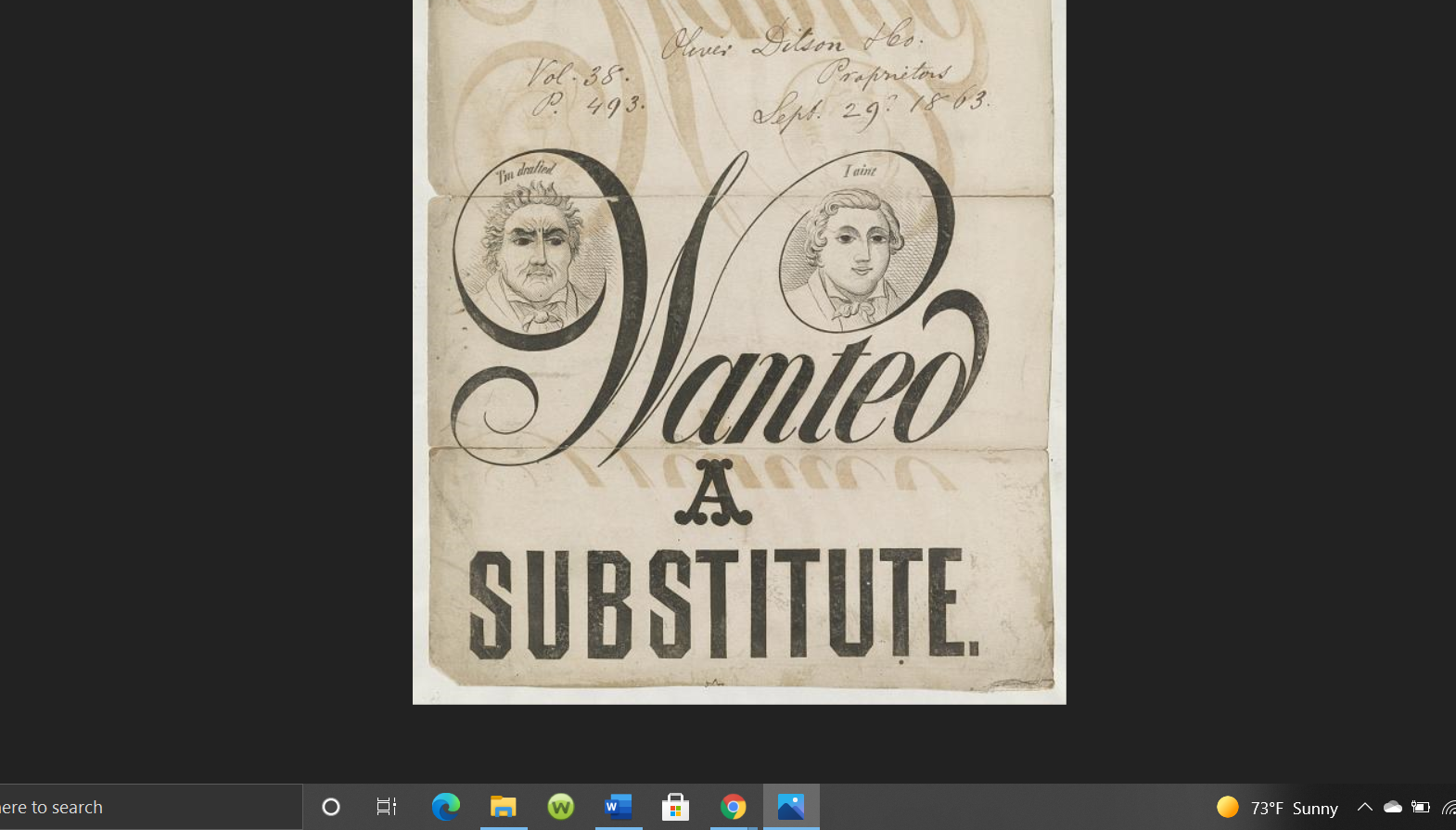The image size is (1456, 830).
Task: Switch to Google Chrome in the taskbar
Action: click(734, 807)
